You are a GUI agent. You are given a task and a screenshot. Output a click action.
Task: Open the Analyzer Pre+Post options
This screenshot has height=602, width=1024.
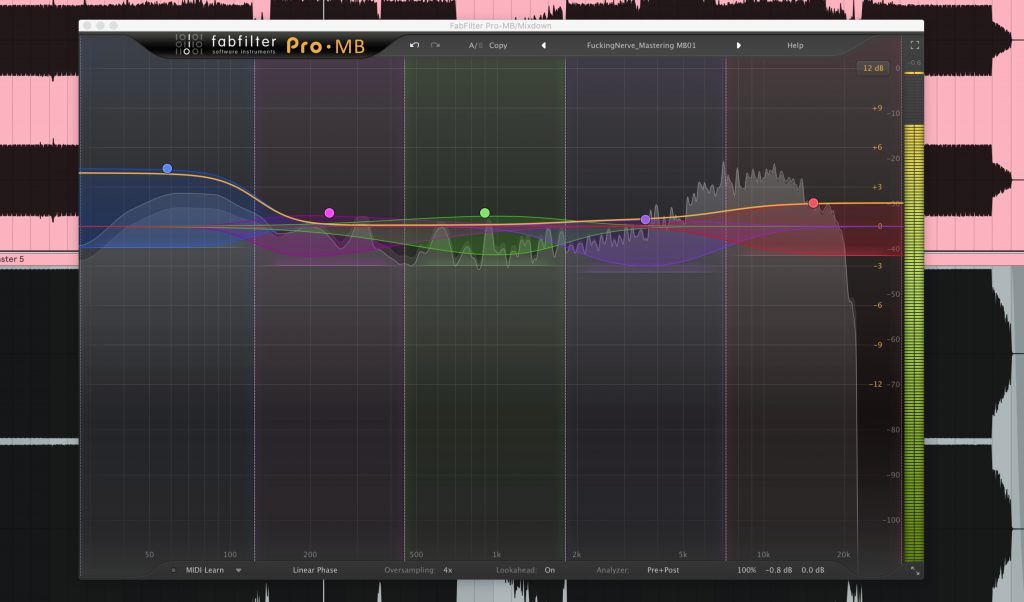(665, 568)
